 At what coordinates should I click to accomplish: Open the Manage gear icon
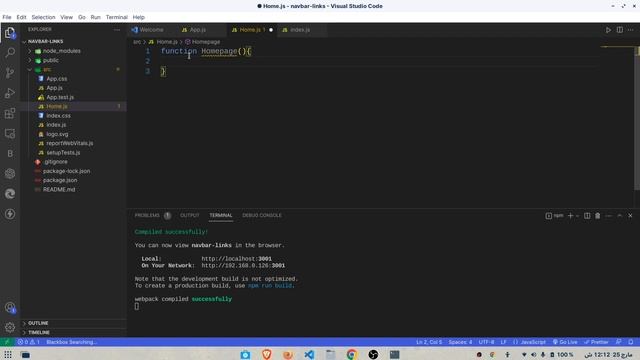click(10, 327)
